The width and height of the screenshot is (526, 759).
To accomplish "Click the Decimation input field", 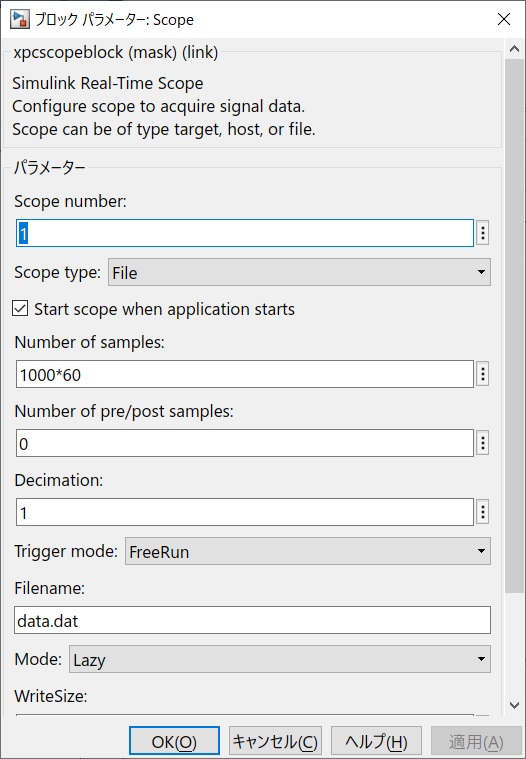I will point(245,512).
